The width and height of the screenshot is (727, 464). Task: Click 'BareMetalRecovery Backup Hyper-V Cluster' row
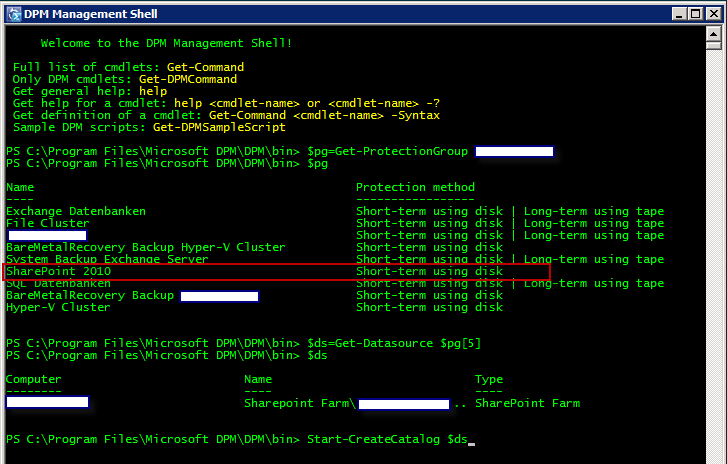click(x=255, y=247)
